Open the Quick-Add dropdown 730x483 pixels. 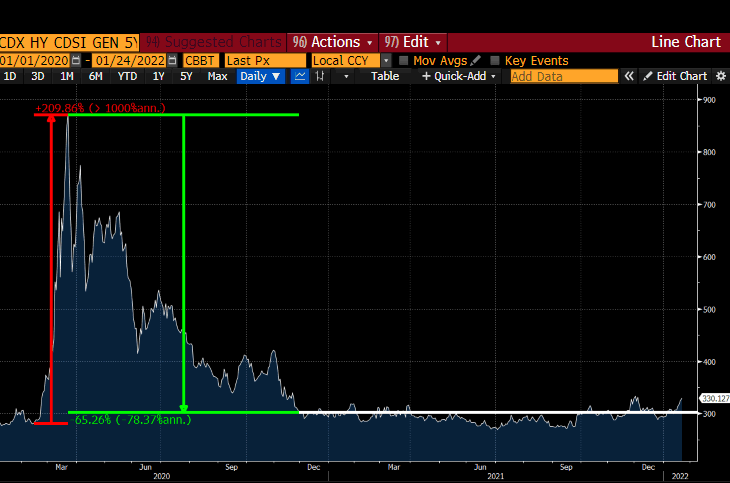point(459,76)
